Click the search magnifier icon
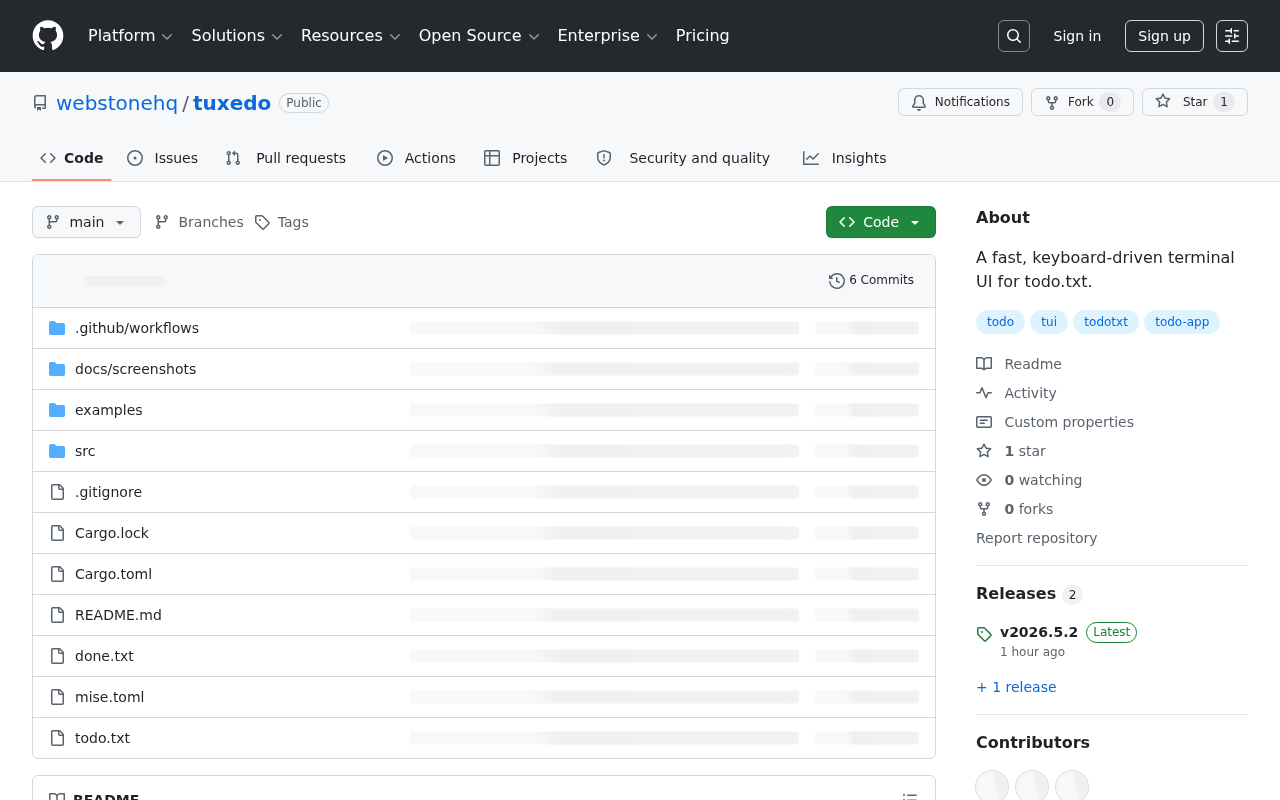 click(1014, 36)
